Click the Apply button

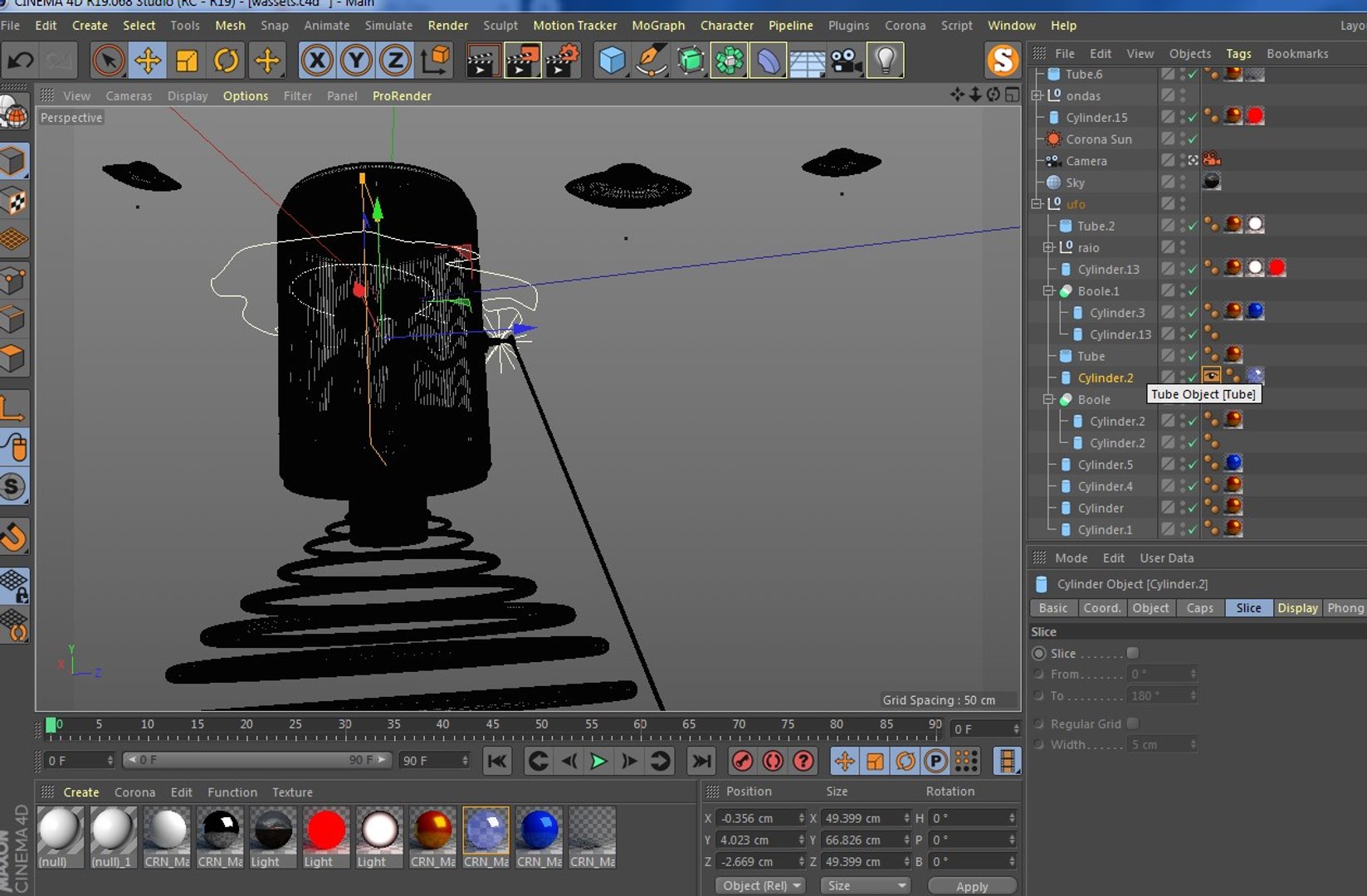972,886
